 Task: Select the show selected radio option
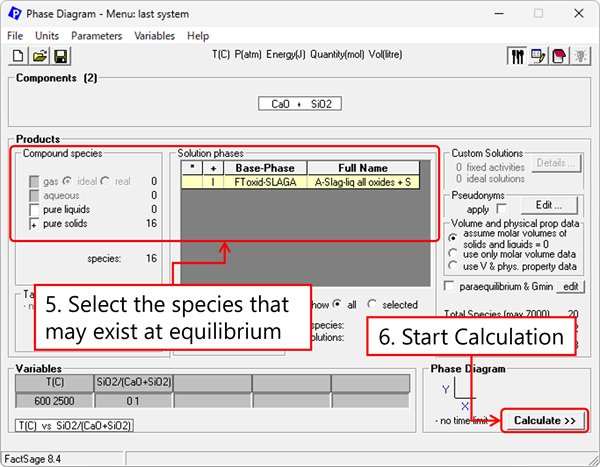(x=372, y=304)
